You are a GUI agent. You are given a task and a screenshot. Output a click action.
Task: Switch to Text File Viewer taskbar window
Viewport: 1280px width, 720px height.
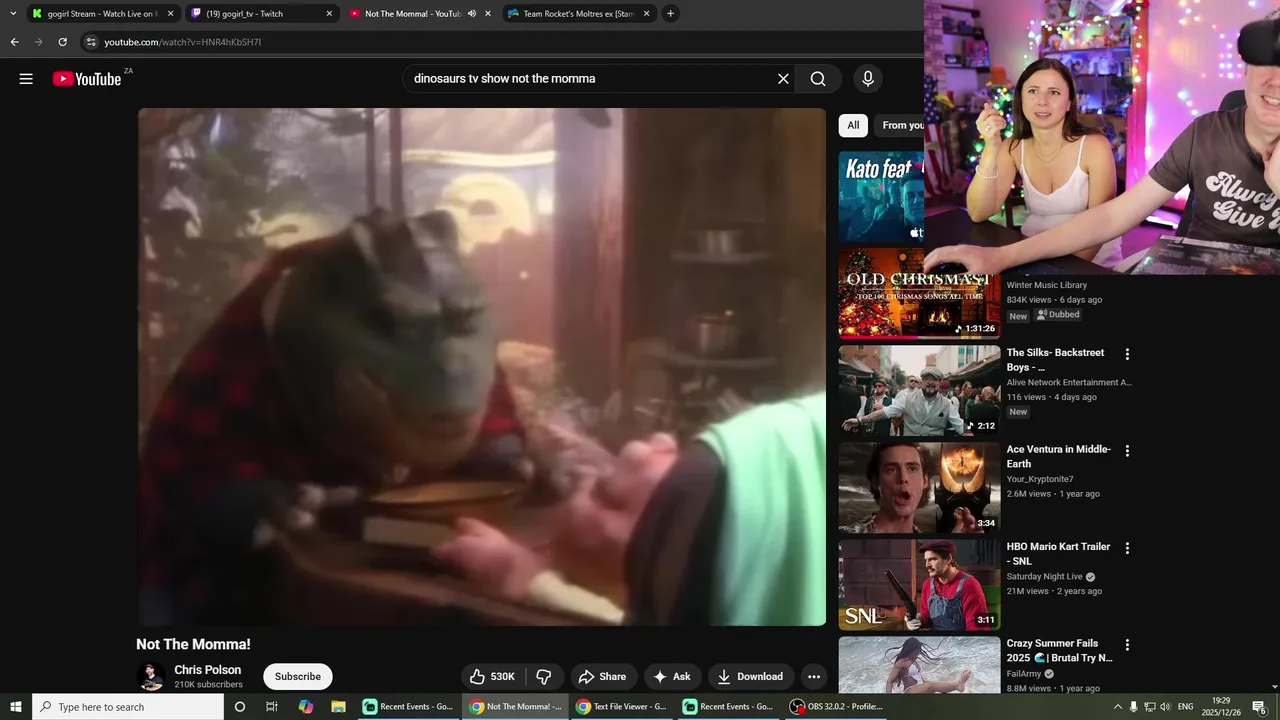point(621,707)
